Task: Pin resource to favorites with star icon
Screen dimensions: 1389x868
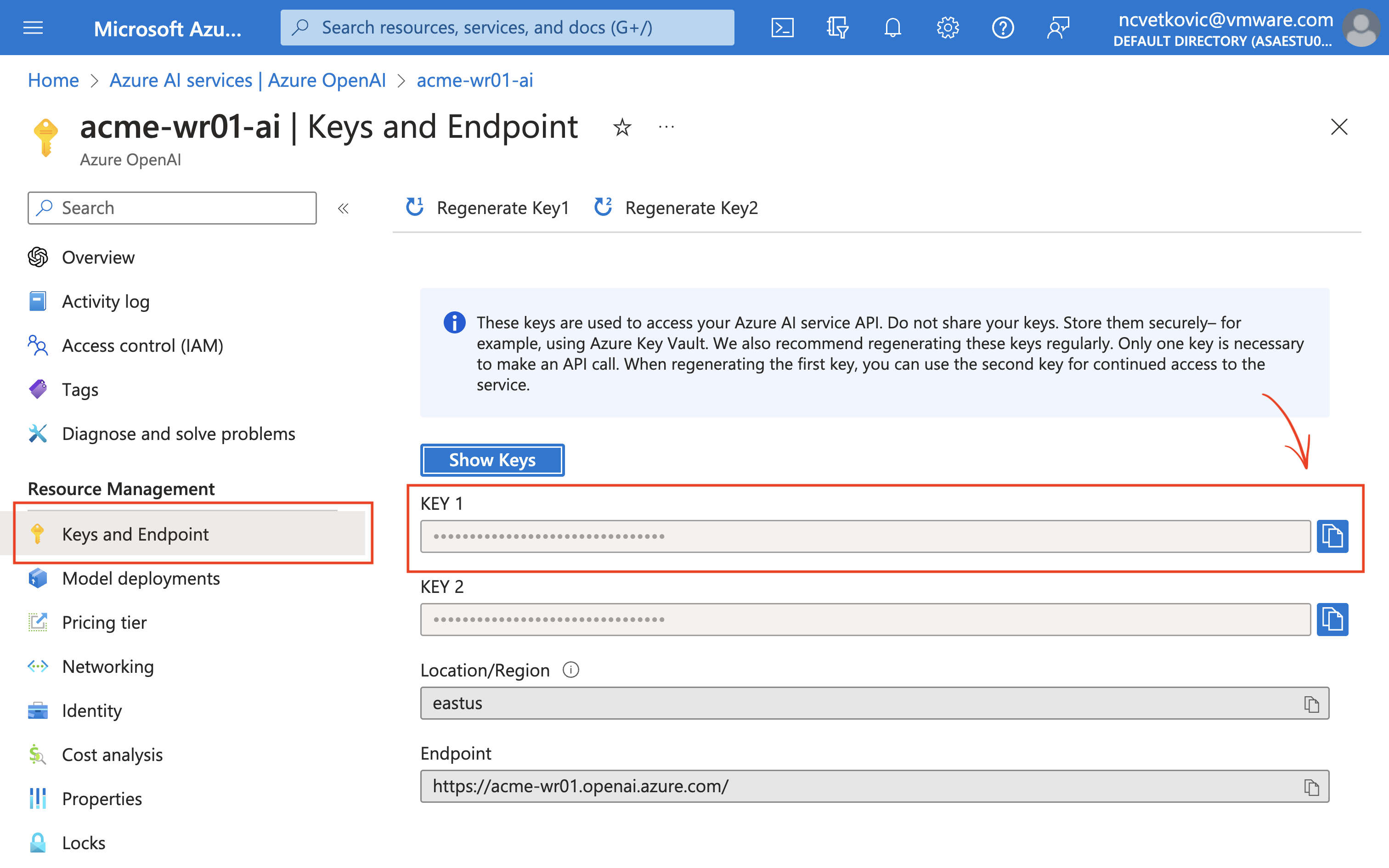Action: [622, 127]
